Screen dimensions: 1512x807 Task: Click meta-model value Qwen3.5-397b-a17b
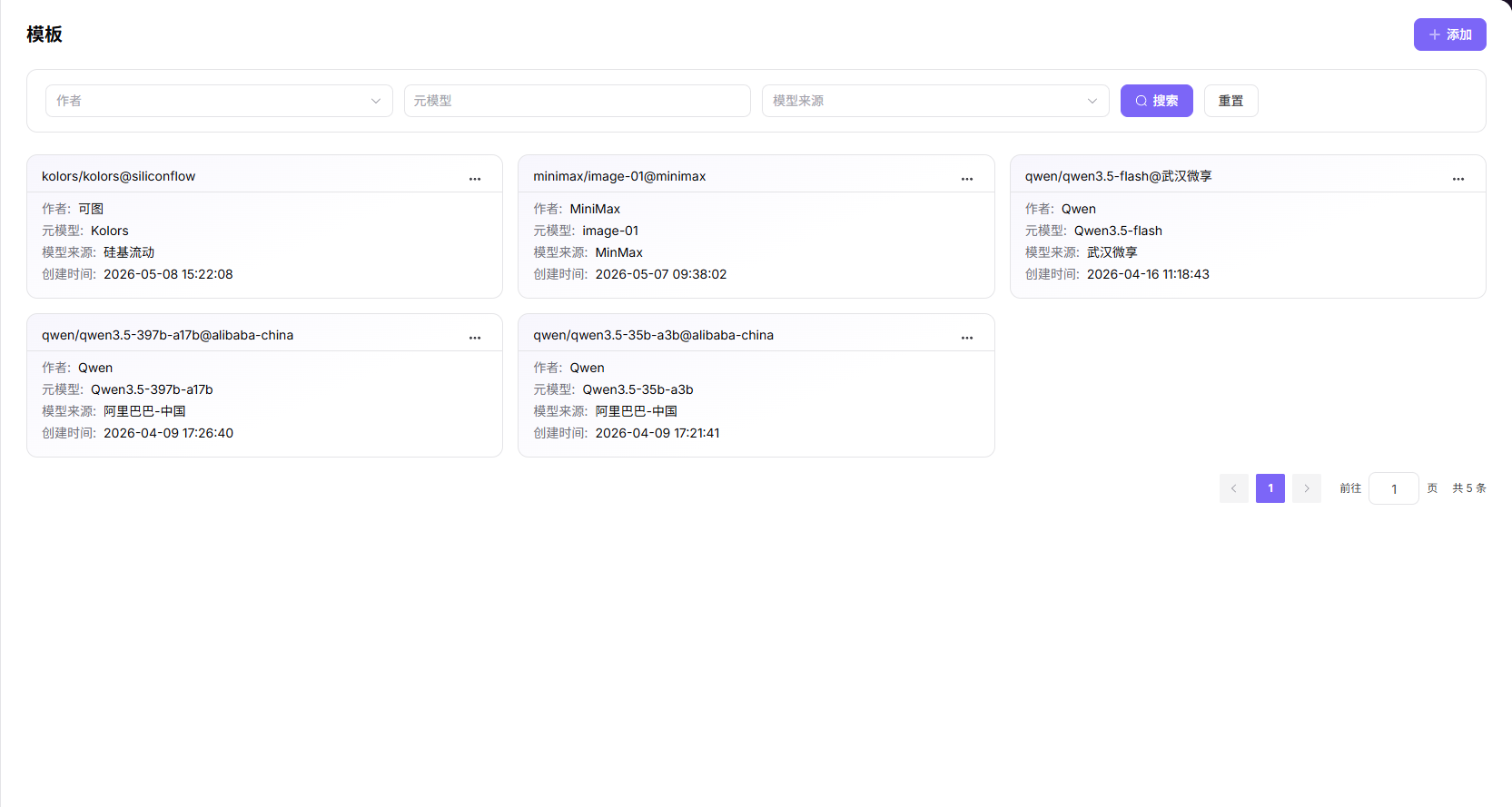tap(152, 389)
